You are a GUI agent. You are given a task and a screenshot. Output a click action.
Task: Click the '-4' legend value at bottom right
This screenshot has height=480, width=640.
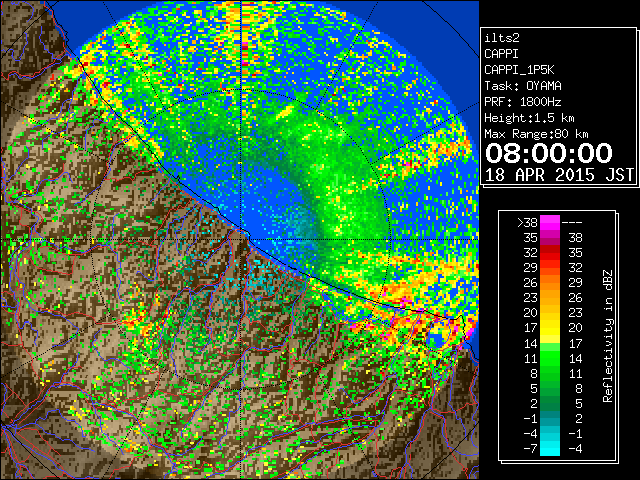pos(575,449)
